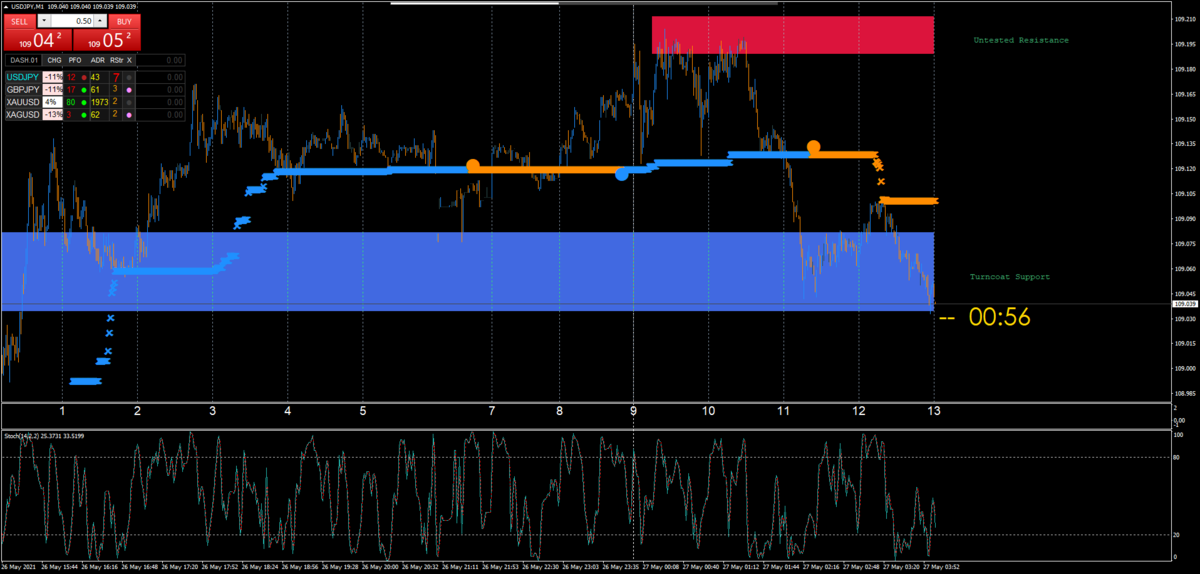
Task: Select the PFO column header
Action: [75, 60]
